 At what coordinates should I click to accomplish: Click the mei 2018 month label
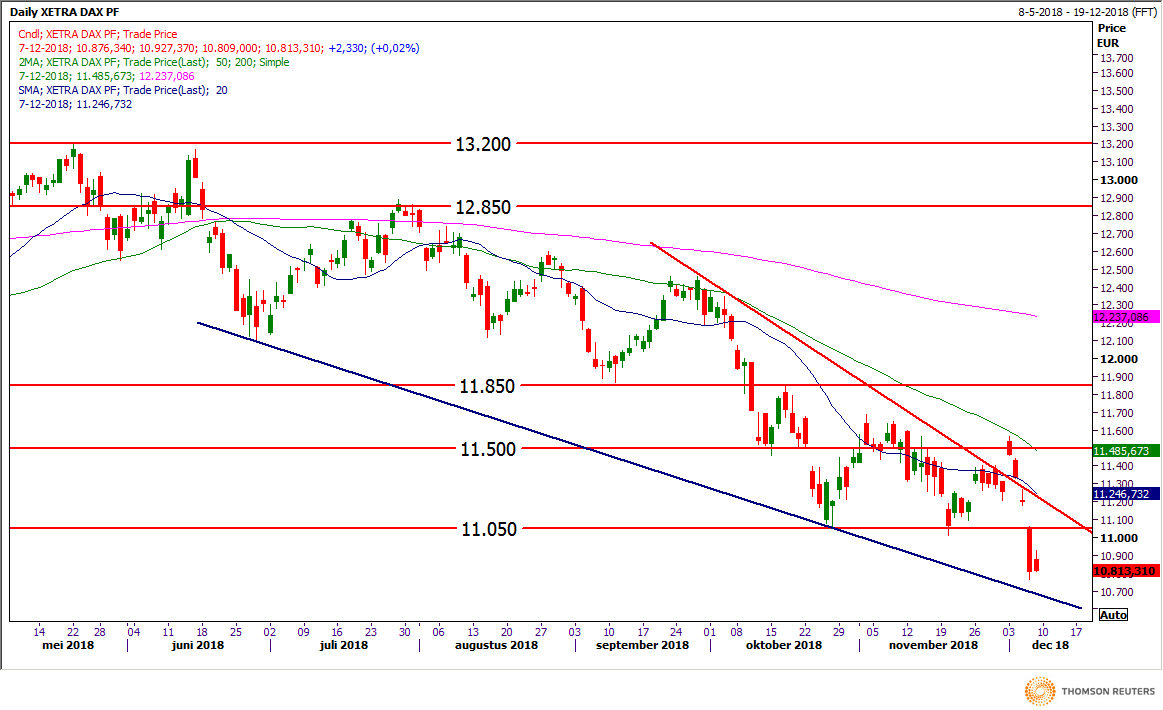click(68, 645)
